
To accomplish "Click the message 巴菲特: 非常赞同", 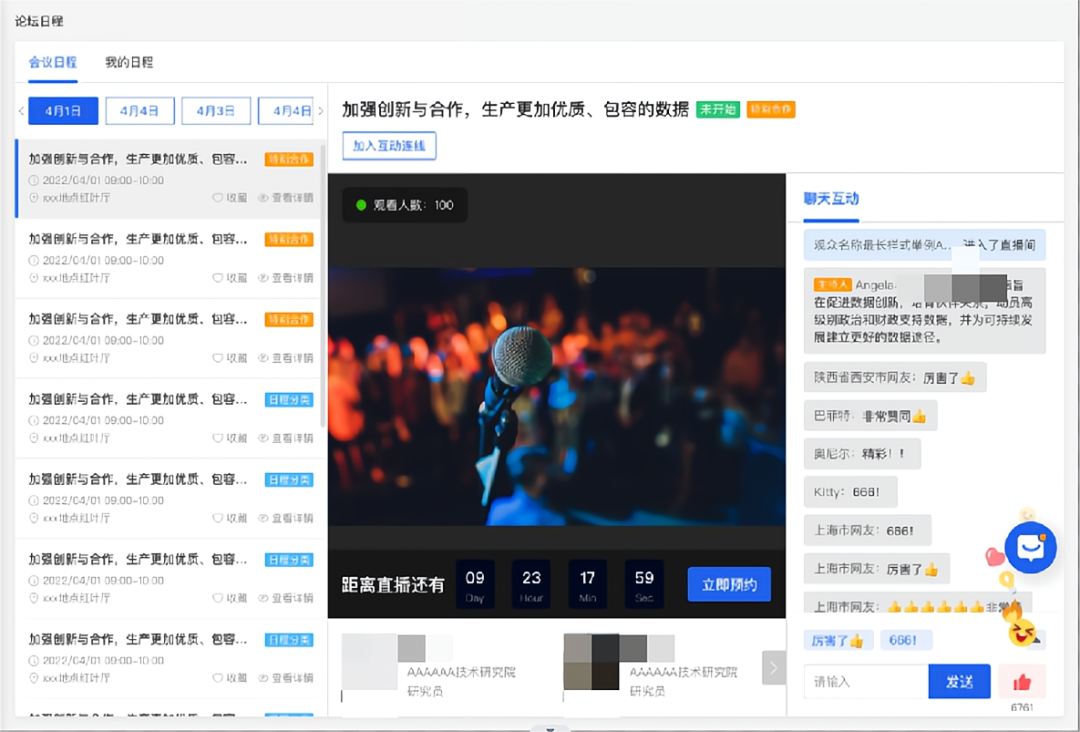I will (x=870, y=416).
